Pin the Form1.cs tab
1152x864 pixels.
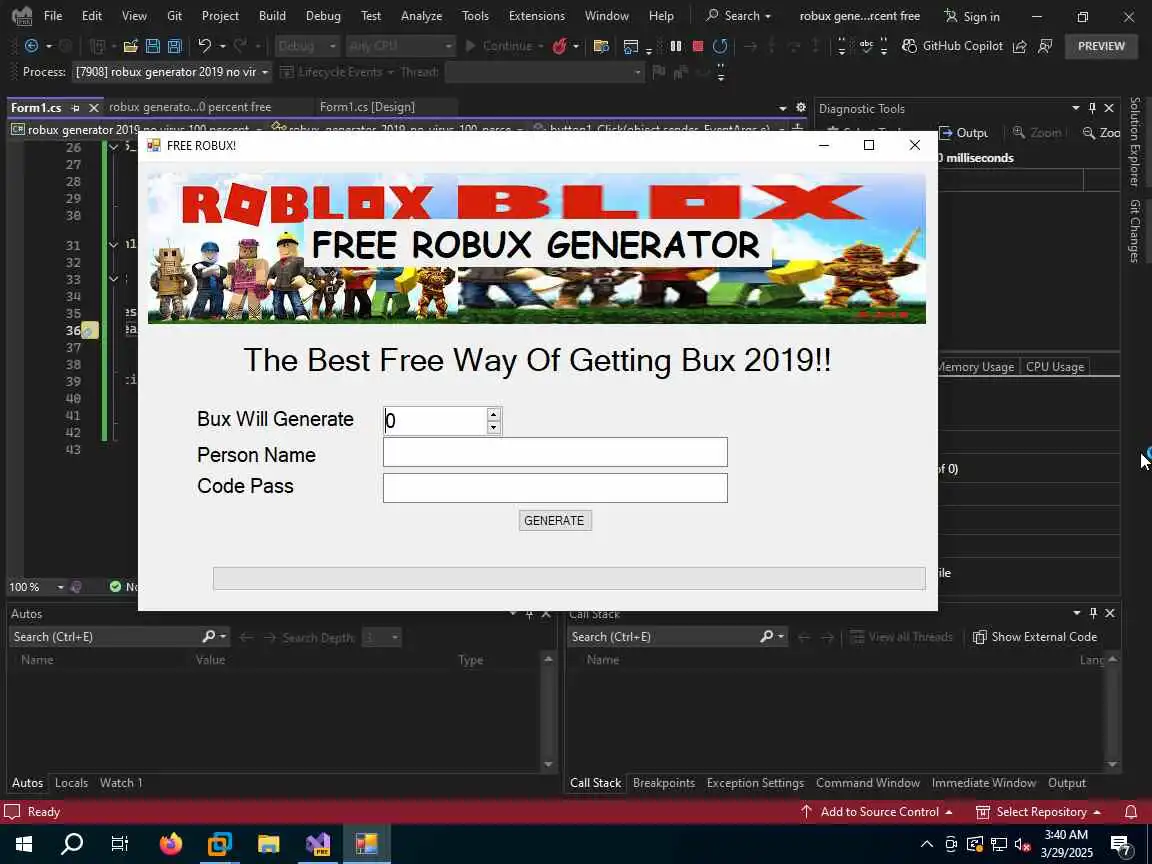[75, 107]
